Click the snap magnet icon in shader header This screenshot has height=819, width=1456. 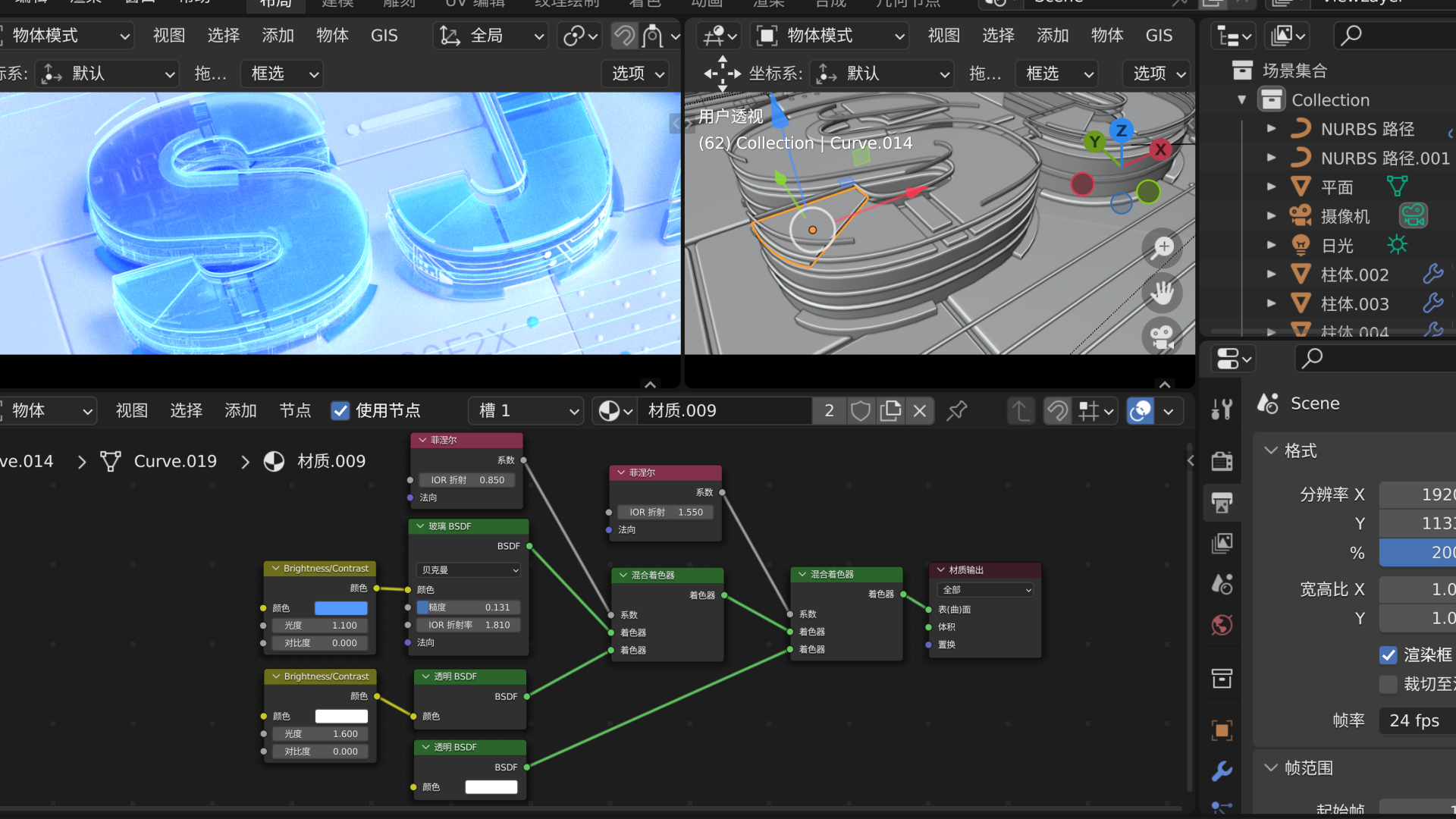(1058, 410)
